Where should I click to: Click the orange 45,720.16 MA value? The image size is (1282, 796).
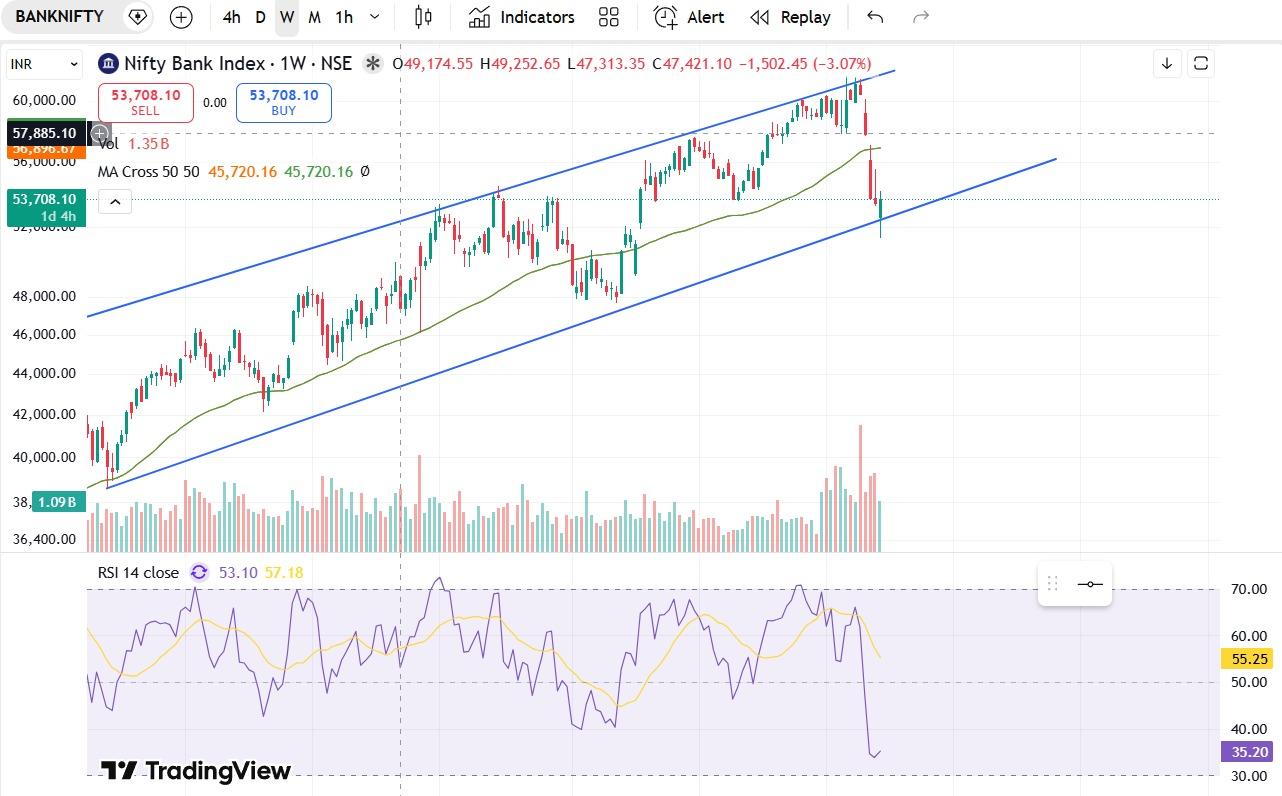[x=242, y=172]
